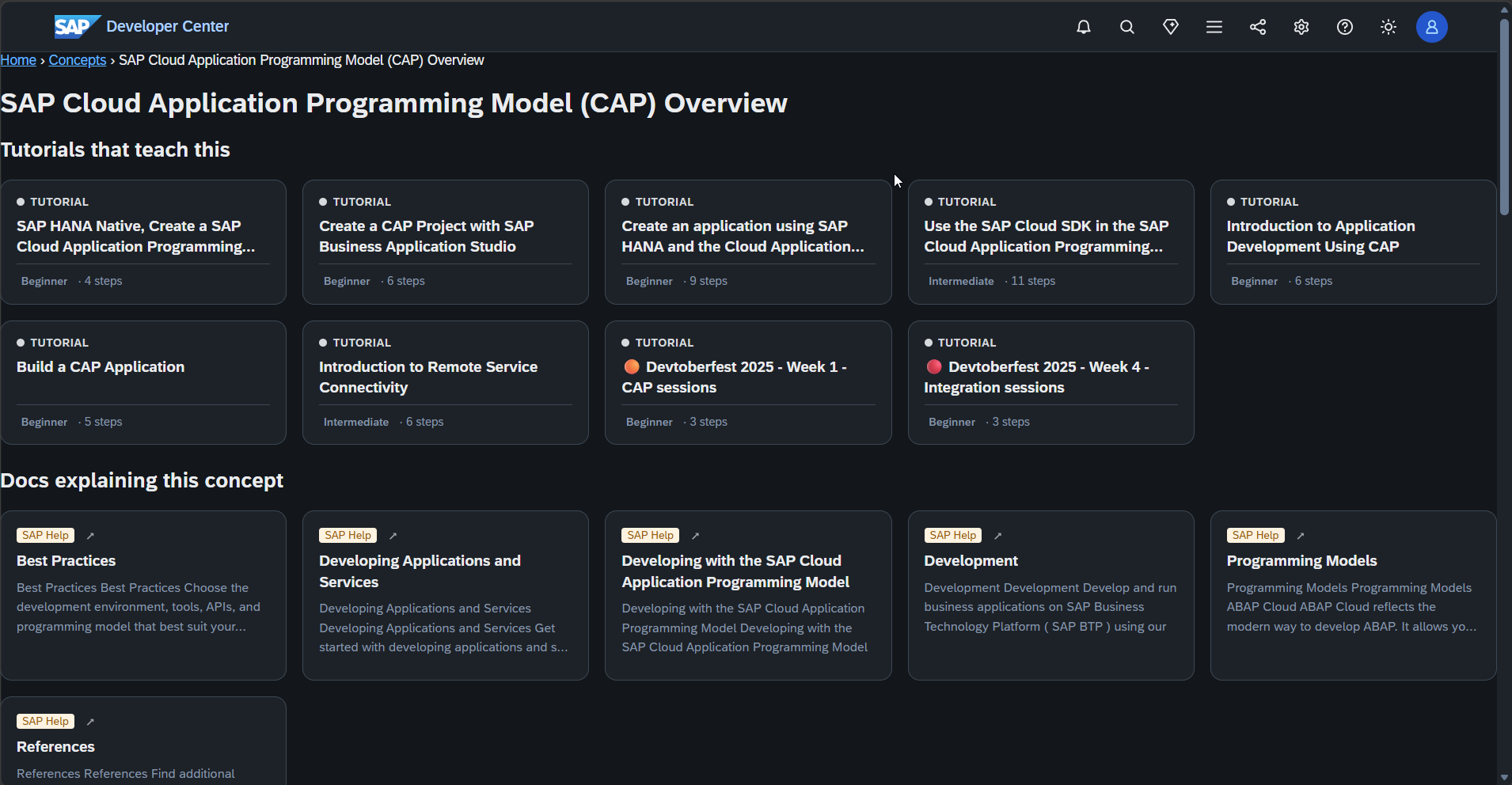
Task: Open Use the SAP Cloud SDK tutorial
Action: click(1047, 237)
